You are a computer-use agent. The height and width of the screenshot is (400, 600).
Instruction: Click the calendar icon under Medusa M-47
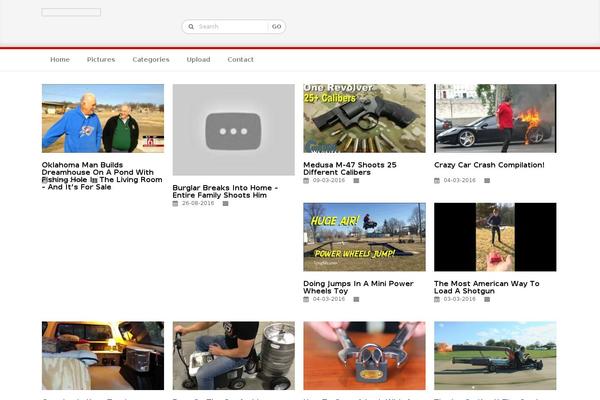pyautogui.click(x=306, y=181)
